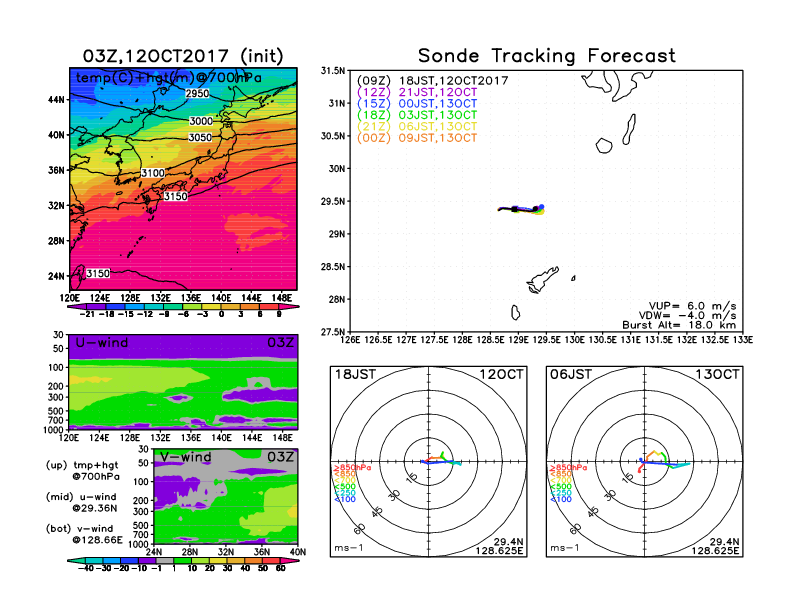Click the '12OCT' label on left hodograph

click(x=501, y=374)
